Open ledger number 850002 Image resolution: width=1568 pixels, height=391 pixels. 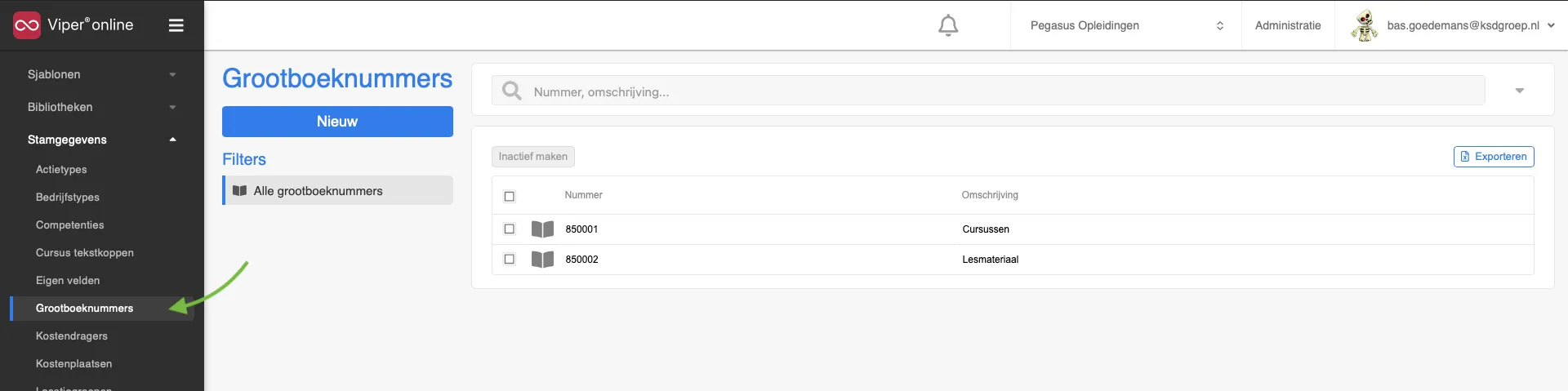[581, 260]
